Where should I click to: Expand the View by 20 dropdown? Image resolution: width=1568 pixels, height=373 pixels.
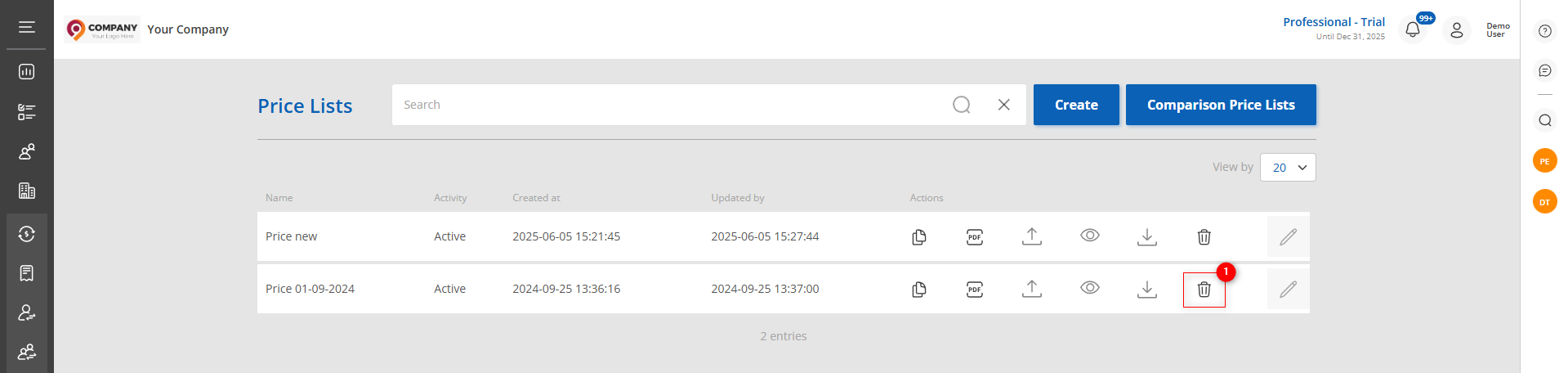(1288, 167)
